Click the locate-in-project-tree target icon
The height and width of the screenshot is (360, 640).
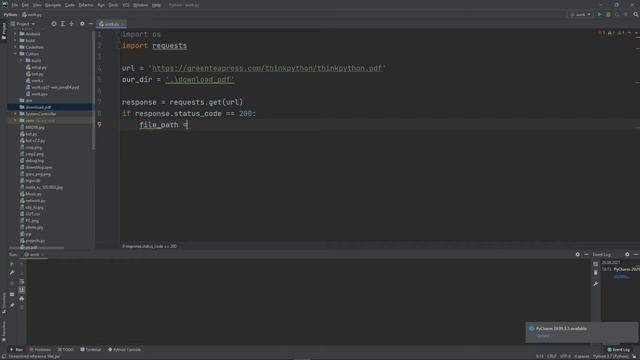click(54, 24)
